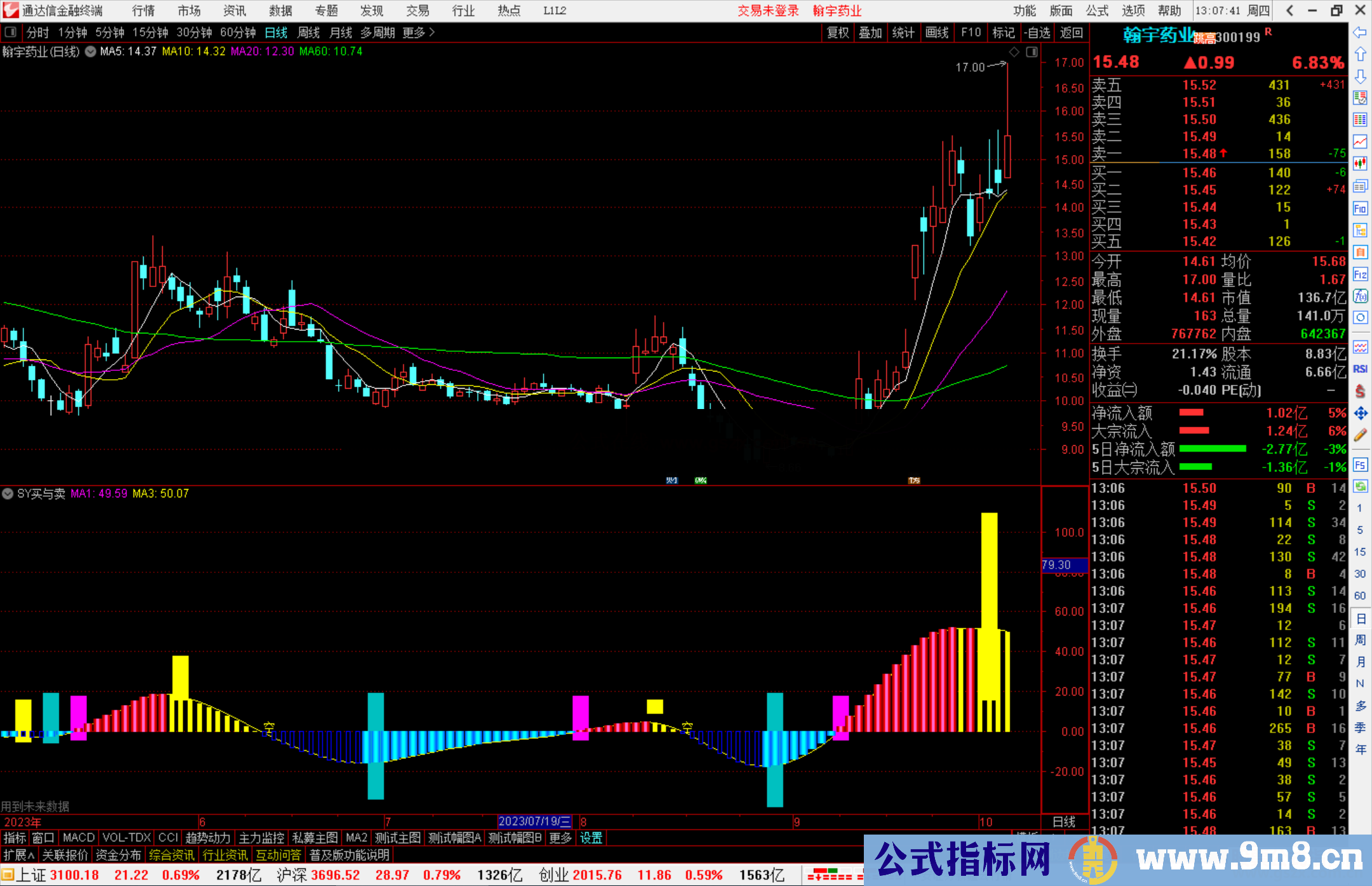This screenshot has width=1372, height=886.
Task: Toggle the side panel icon above chart
Action: click(x=1032, y=52)
